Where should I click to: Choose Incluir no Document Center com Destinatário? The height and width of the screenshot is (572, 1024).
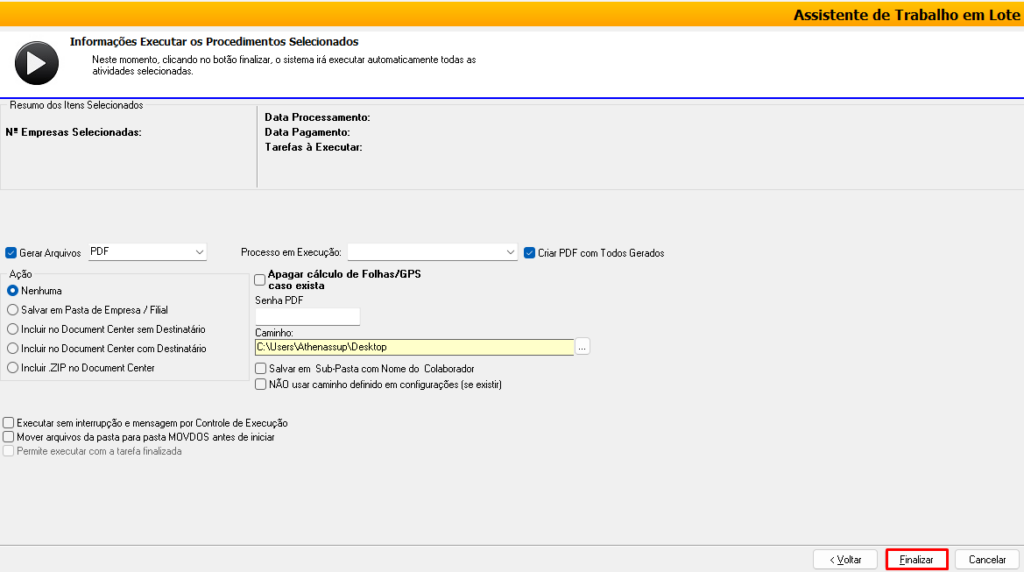(13, 349)
